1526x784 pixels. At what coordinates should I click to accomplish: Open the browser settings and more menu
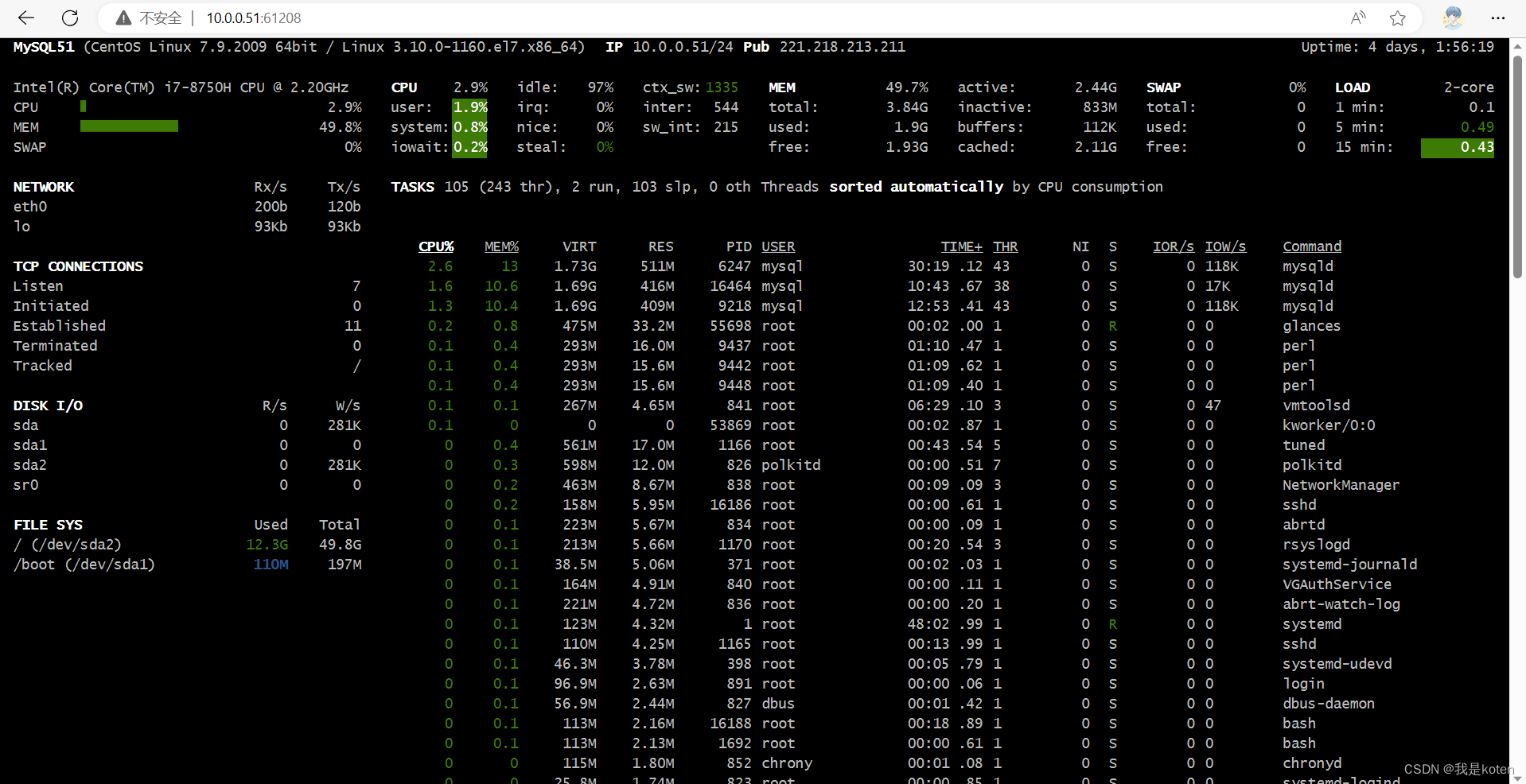click(1497, 17)
